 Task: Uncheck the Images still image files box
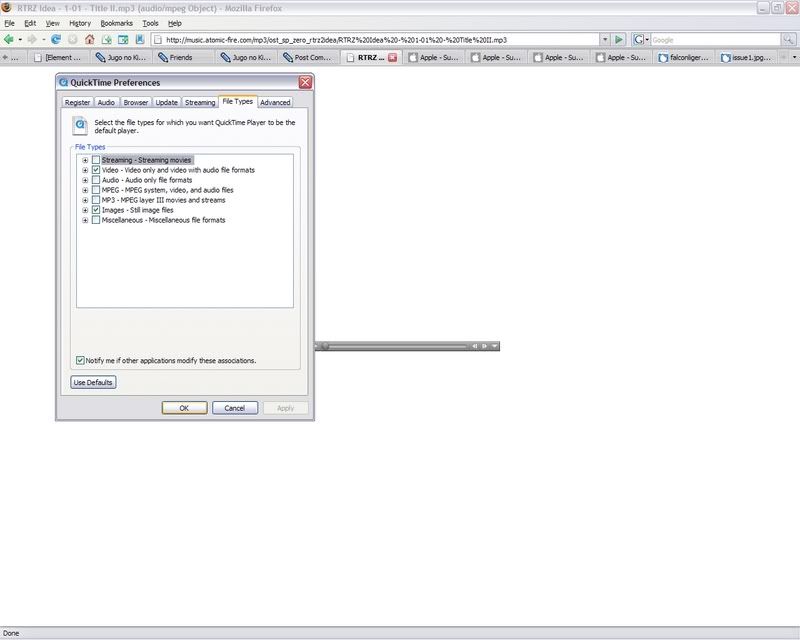[96, 210]
